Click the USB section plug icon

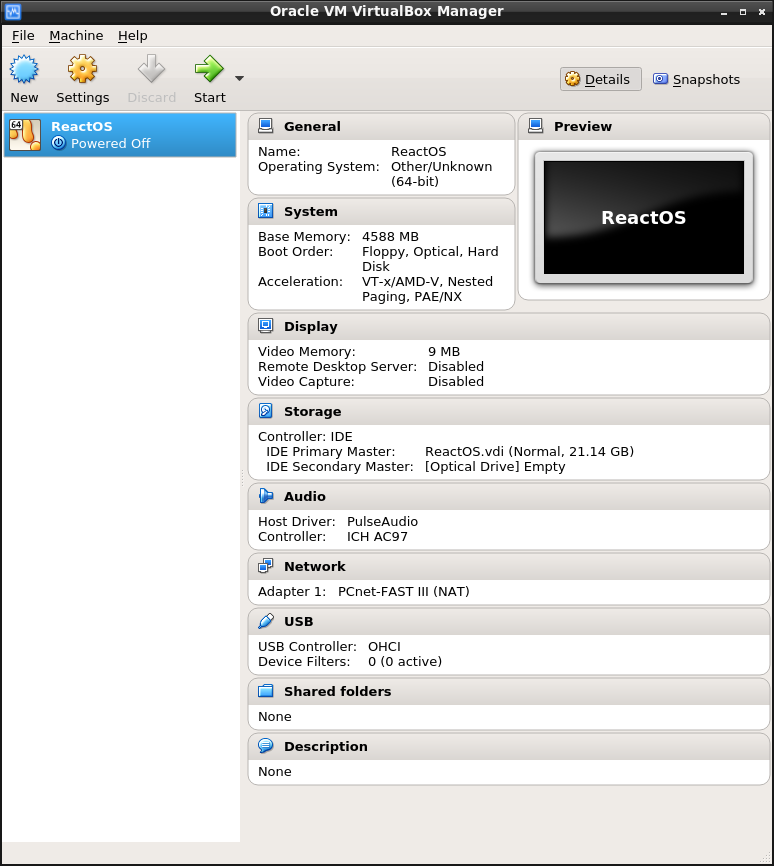click(x=266, y=621)
